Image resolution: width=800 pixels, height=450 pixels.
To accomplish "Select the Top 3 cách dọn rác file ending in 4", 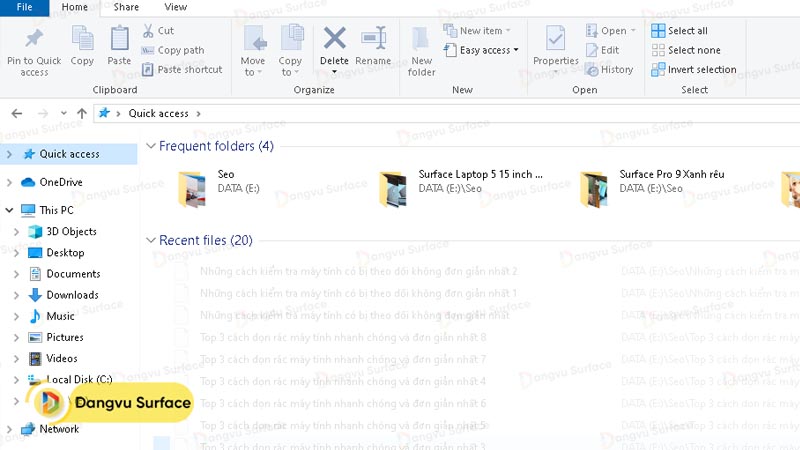I will pos(343,381).
